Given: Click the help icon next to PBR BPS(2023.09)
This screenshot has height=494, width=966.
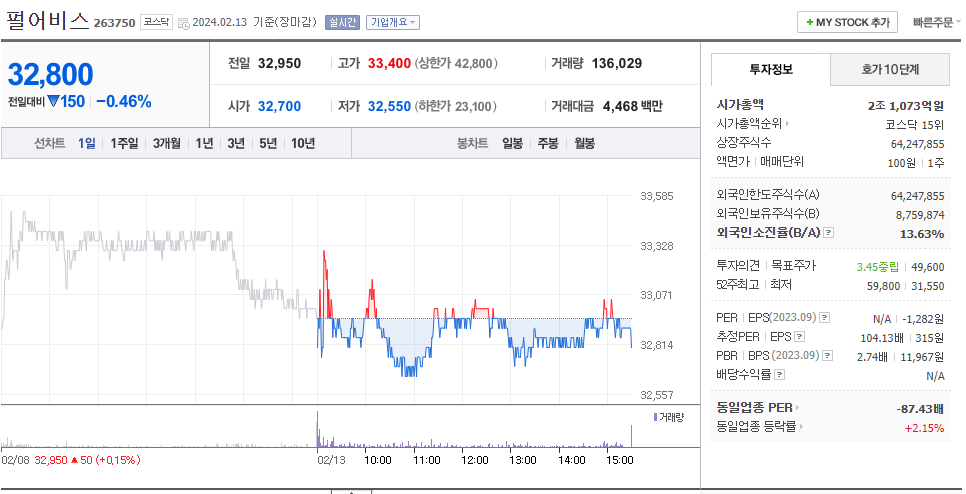Looking at the screenshot, I should [827, 356].
